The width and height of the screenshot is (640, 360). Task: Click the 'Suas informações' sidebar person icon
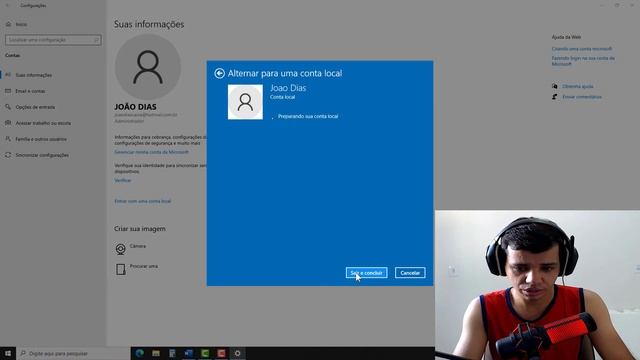click(8, 75)
